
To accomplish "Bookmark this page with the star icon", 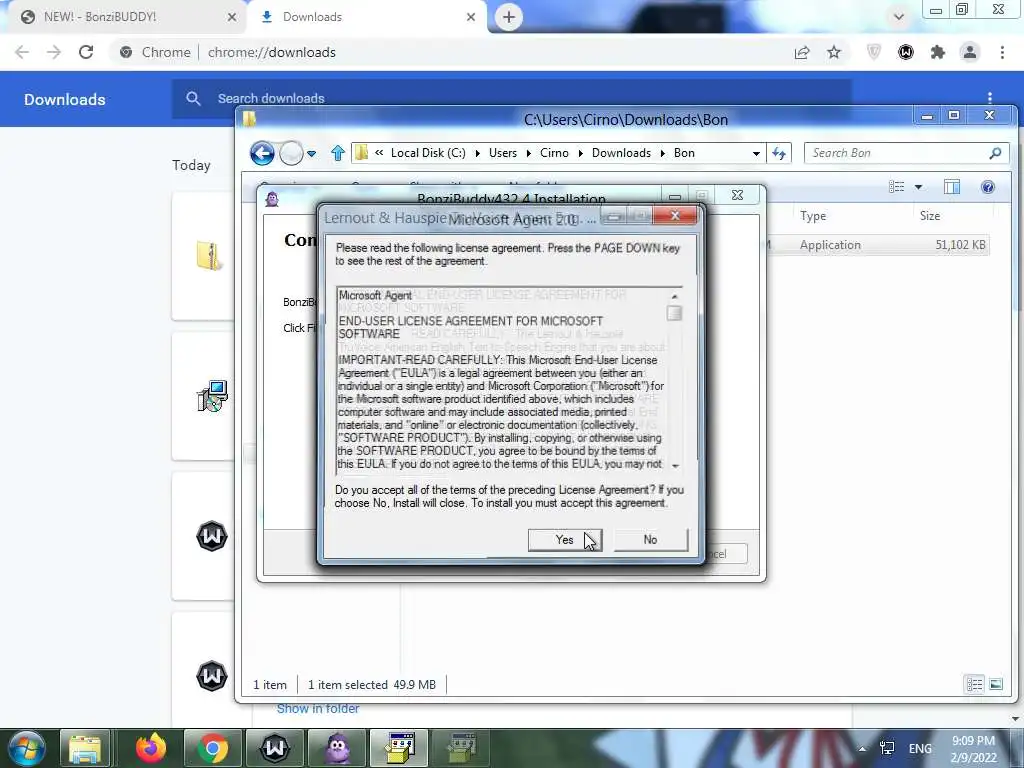I will pyautogui.click(x=834, y=52).
